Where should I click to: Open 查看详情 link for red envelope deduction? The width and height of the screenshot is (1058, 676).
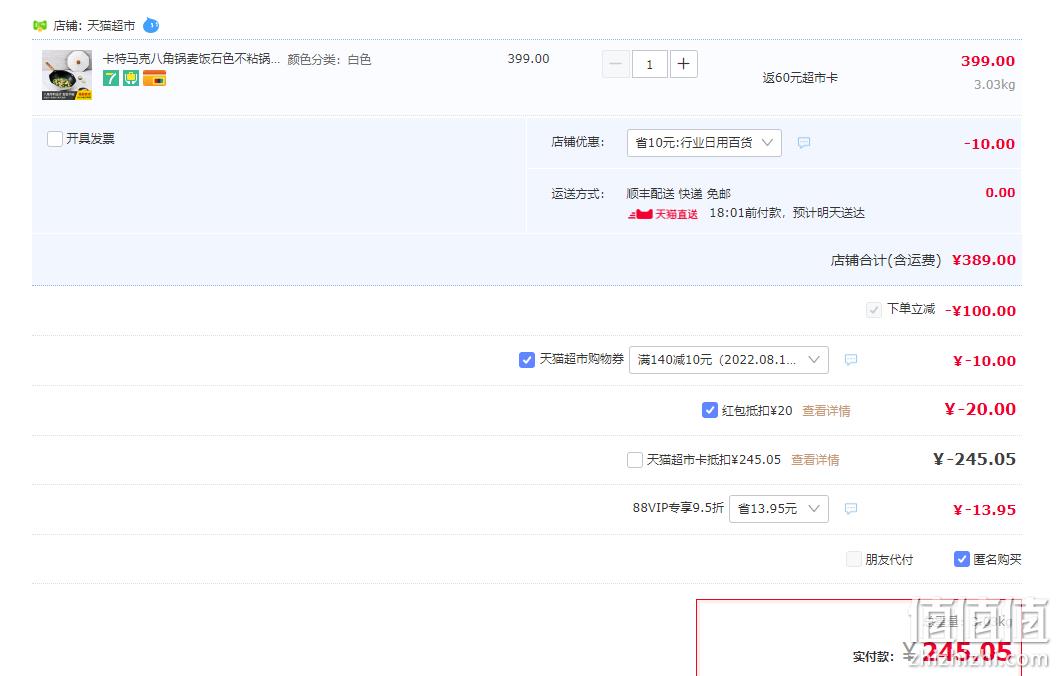(x=826, y=411)
